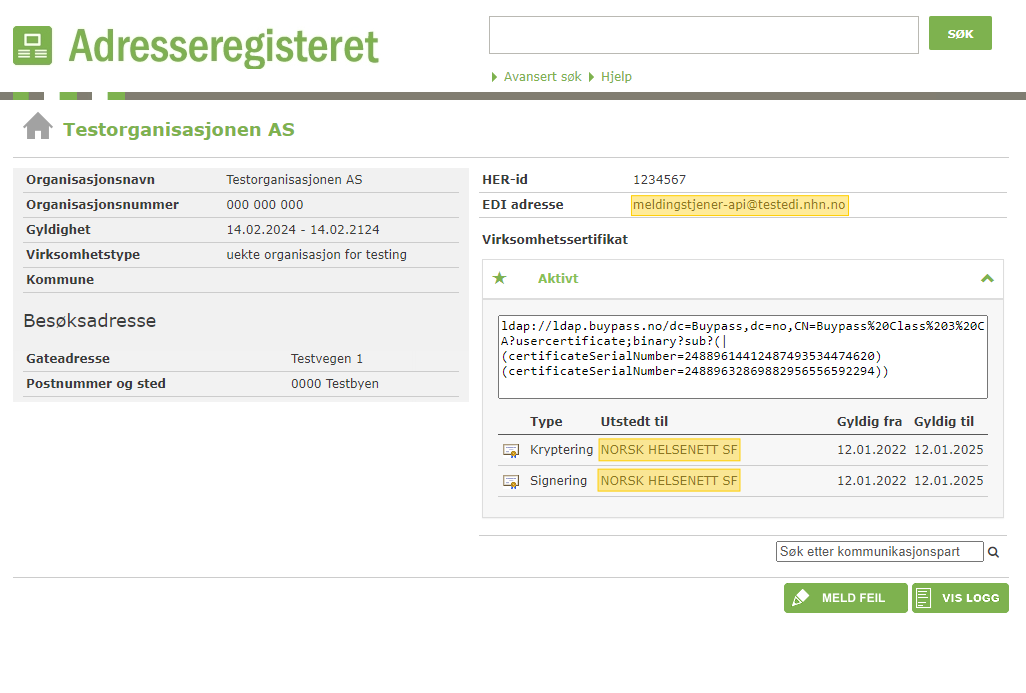This screenshot has width=1026, height=693.
Task: Click the star icon next to Aktivt
Action: coord(501,279)
